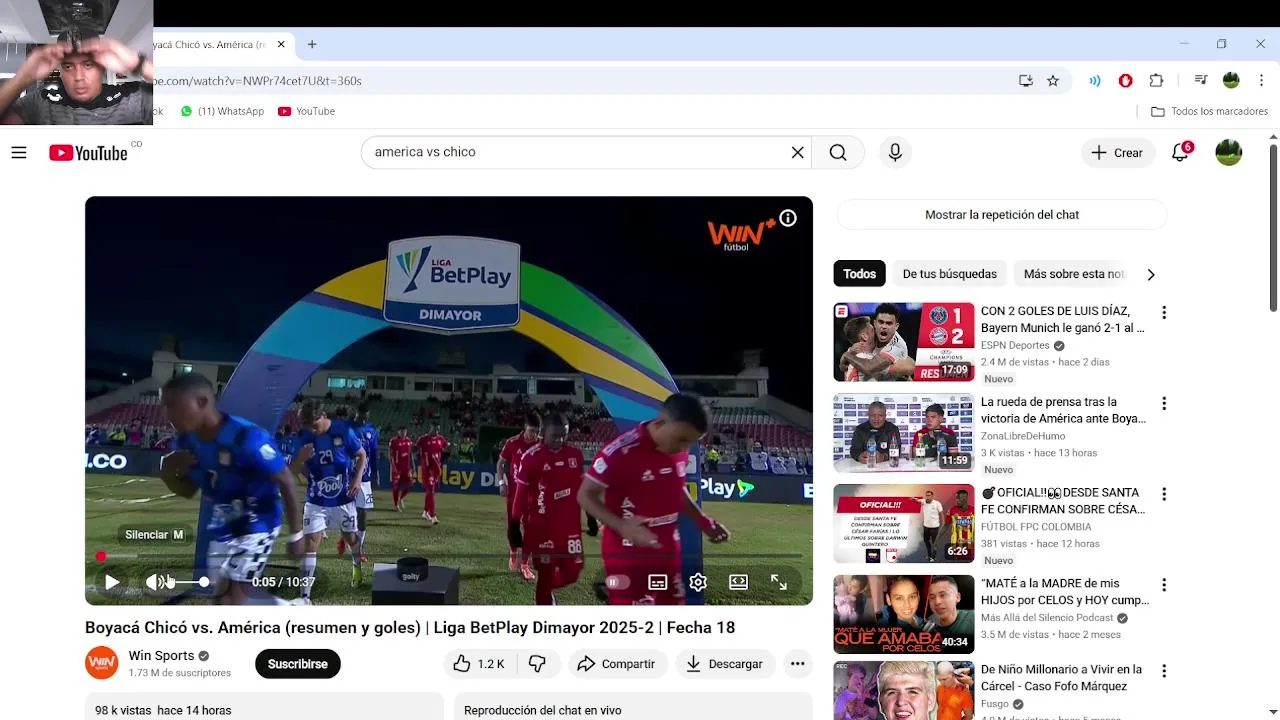Select the Todos filter chip
The image size is (1280, 720).
[859, 274]
